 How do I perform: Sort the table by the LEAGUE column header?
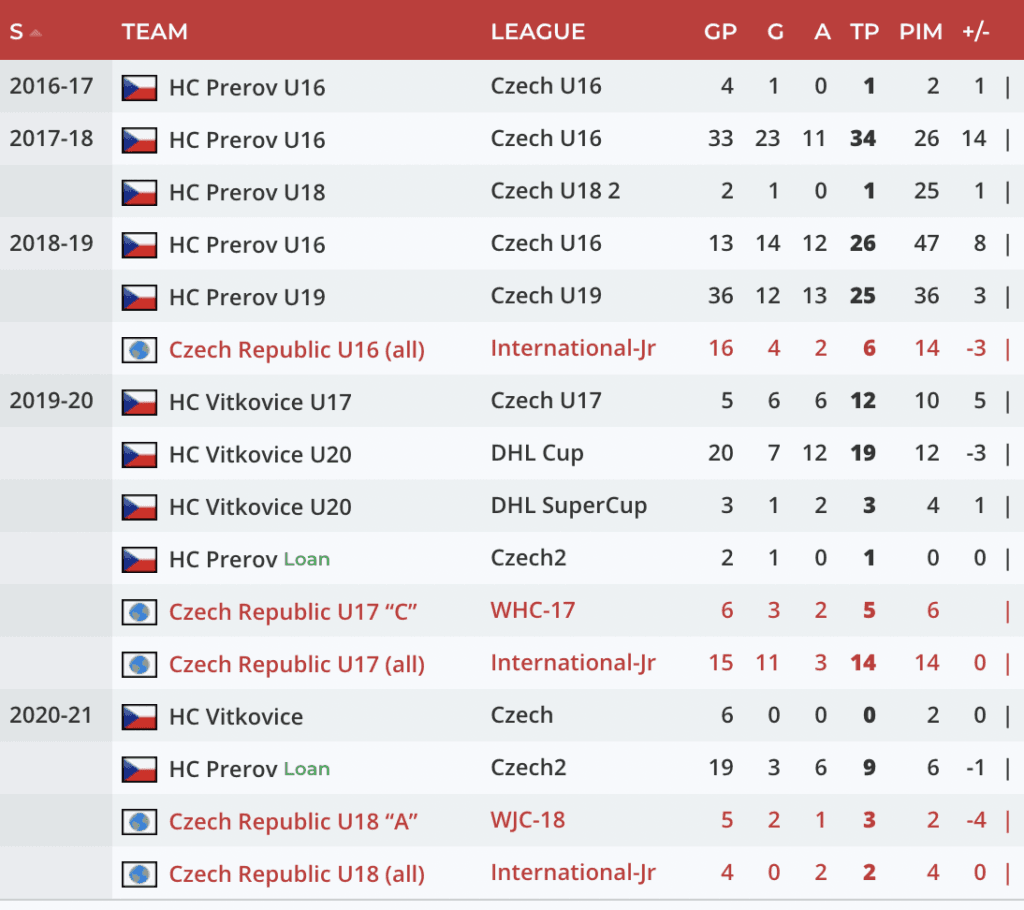coord(537,32)
